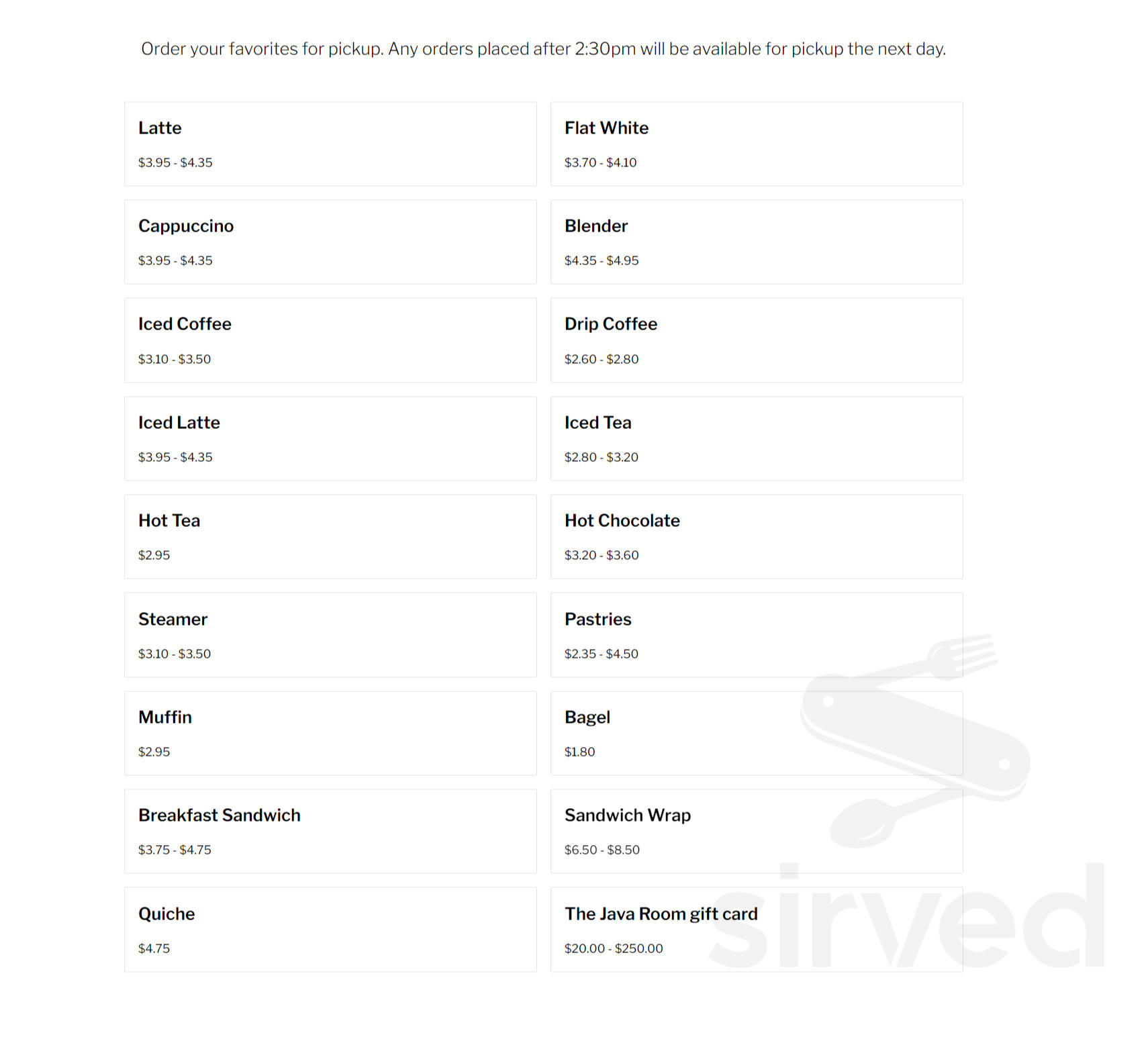The image size is (1148, 1039).
Task: Click the pickup order notice text
Action: coord(543,49)
